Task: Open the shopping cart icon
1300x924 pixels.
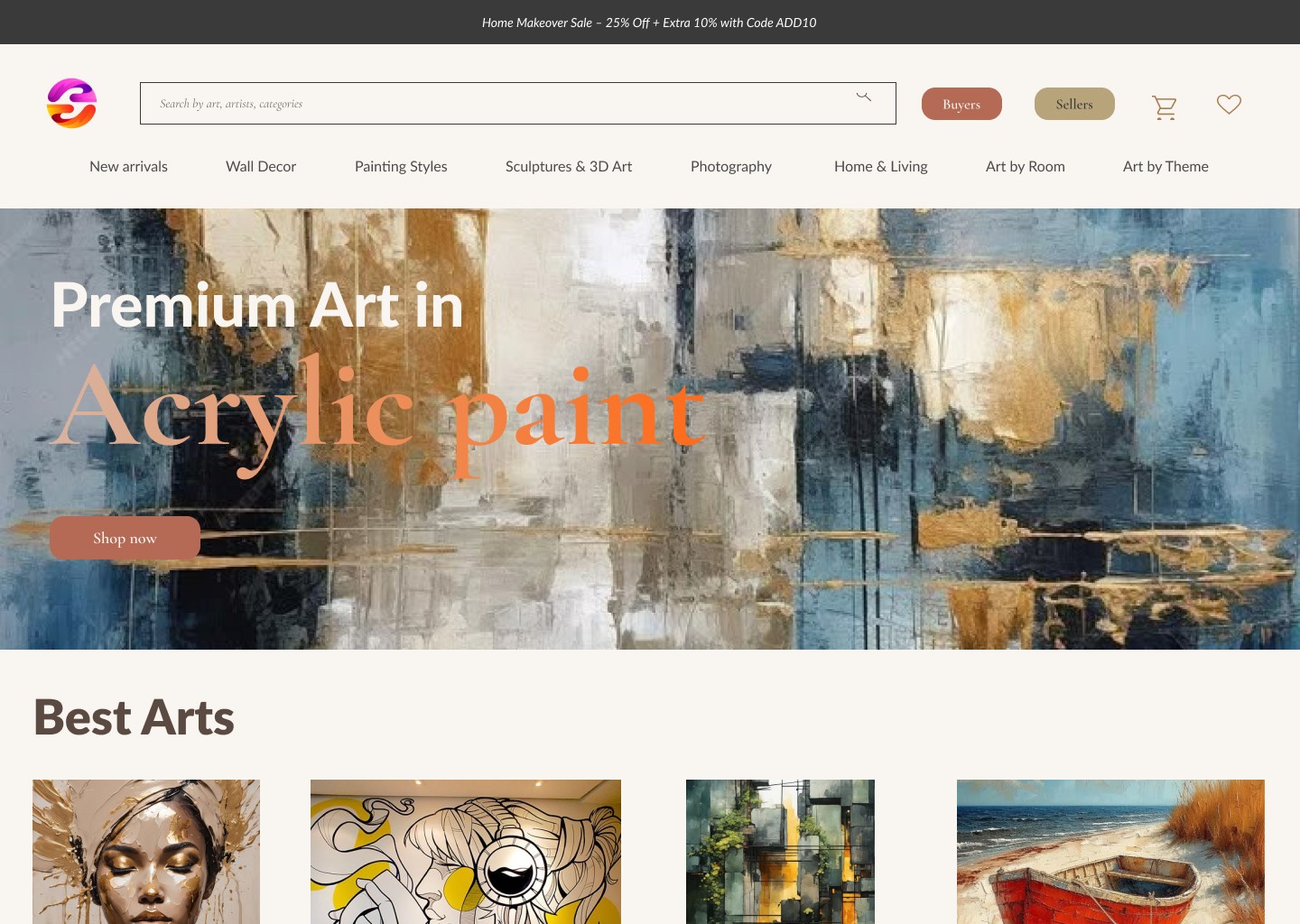Action: (1165, 107)
